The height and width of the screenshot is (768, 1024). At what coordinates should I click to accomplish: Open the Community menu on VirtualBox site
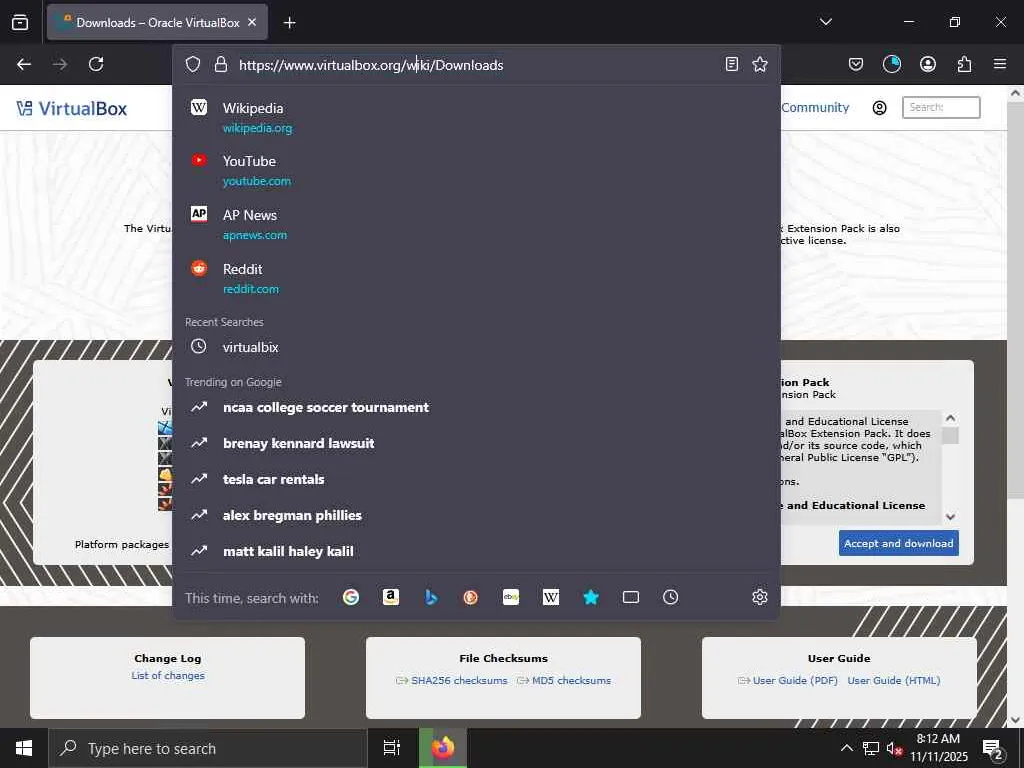[x=815, y=108]
